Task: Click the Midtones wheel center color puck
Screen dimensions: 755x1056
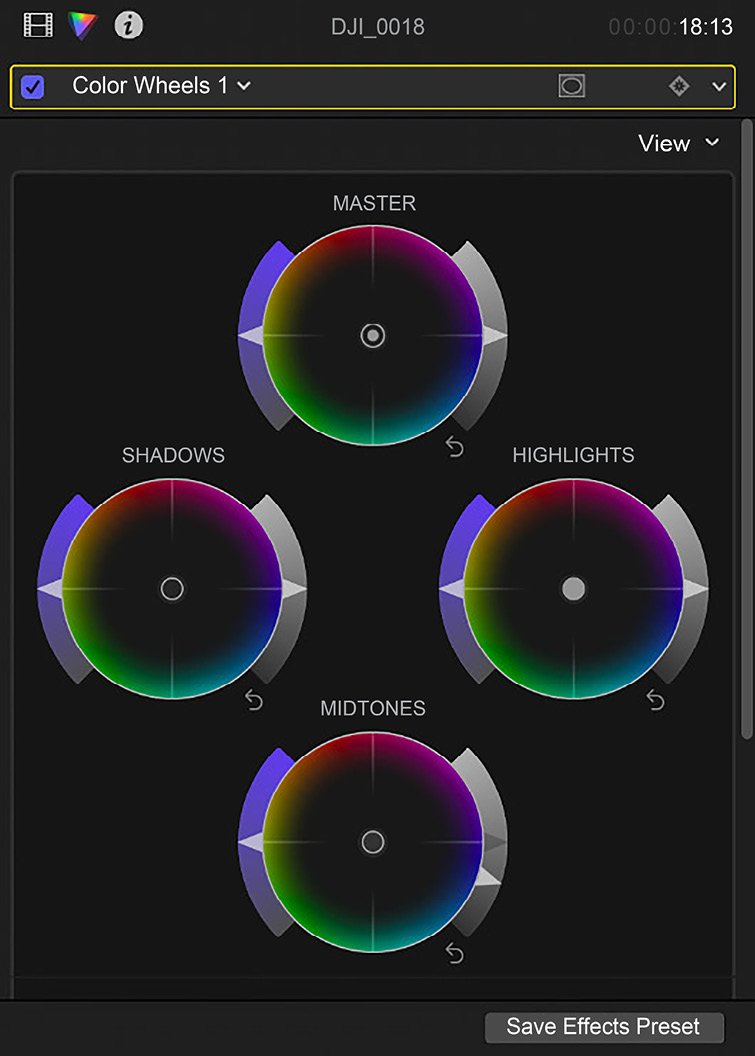Action: [x=372, y=842]
